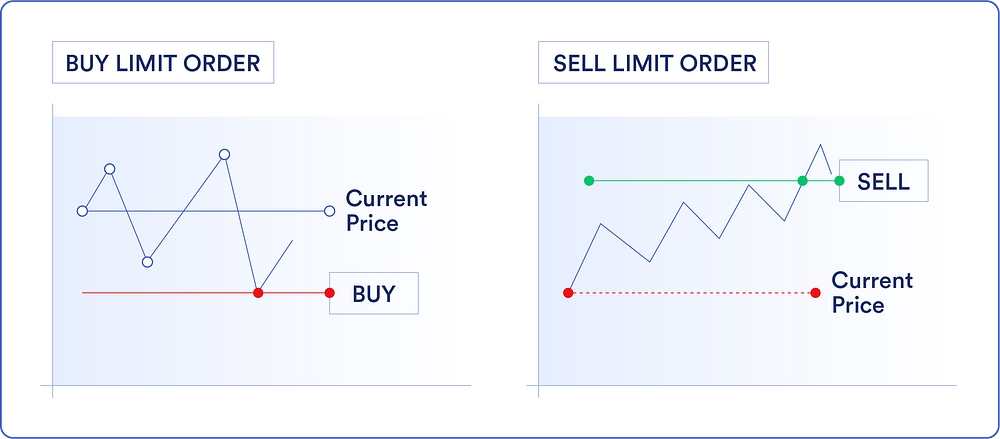
Task: Click red dot at start of sell chart price line
Action: tap(568, 293)
